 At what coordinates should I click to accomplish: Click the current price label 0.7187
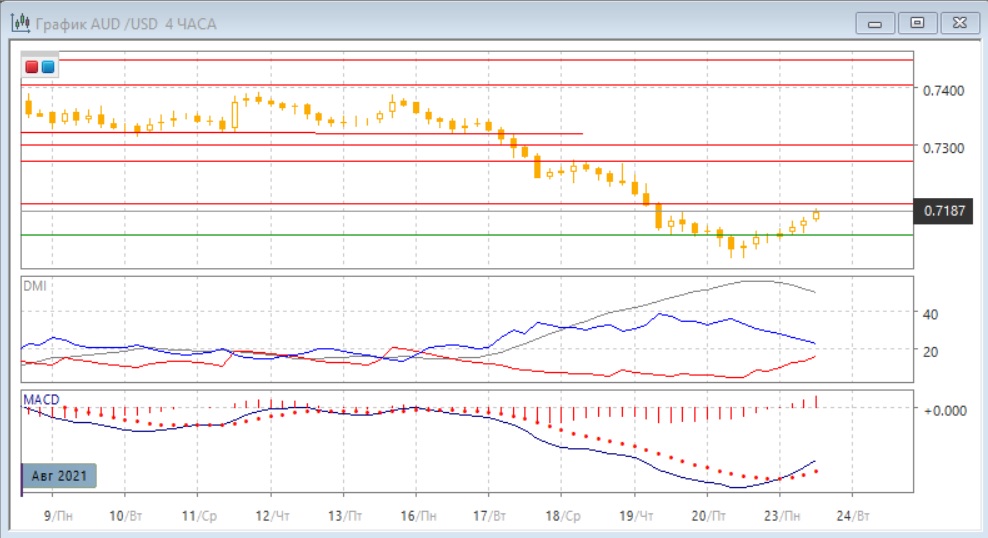point(945,210)
